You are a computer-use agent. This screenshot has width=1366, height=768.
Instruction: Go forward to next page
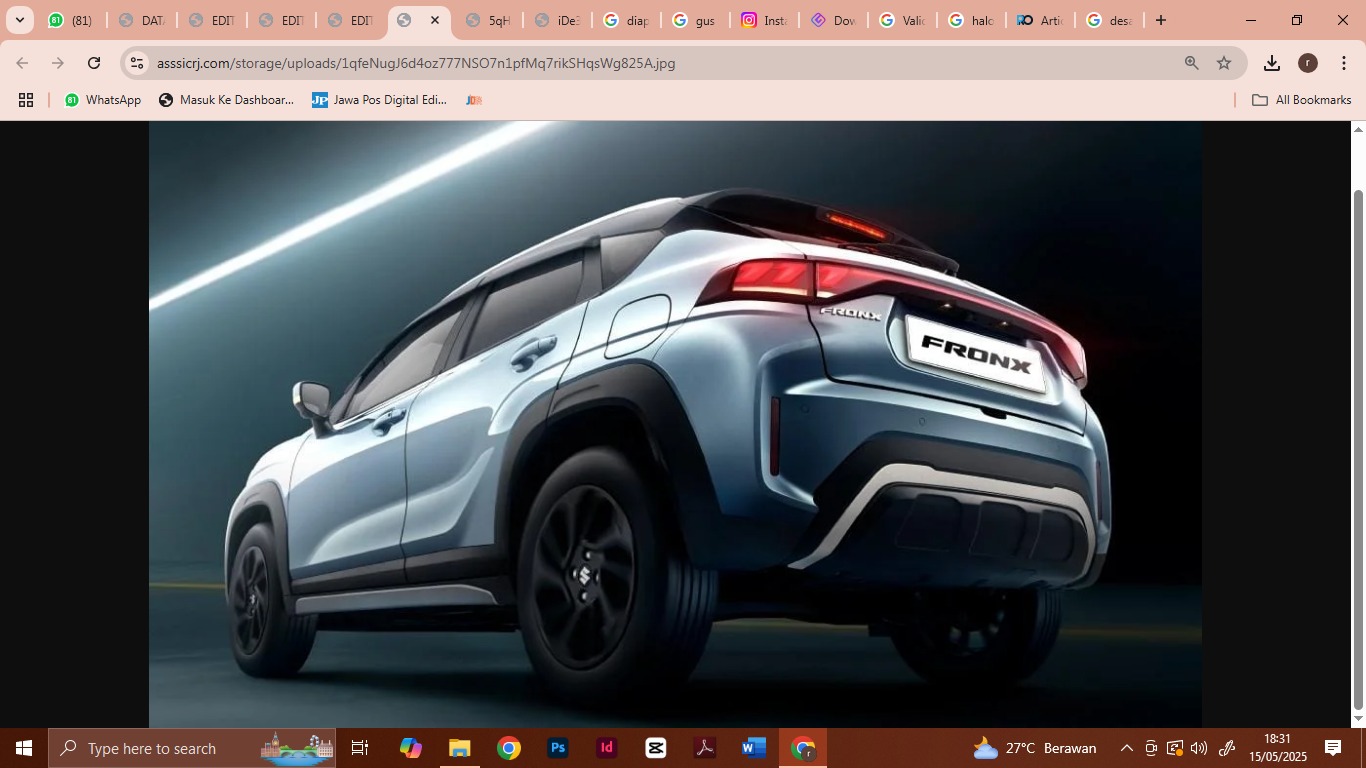[58, 63]
